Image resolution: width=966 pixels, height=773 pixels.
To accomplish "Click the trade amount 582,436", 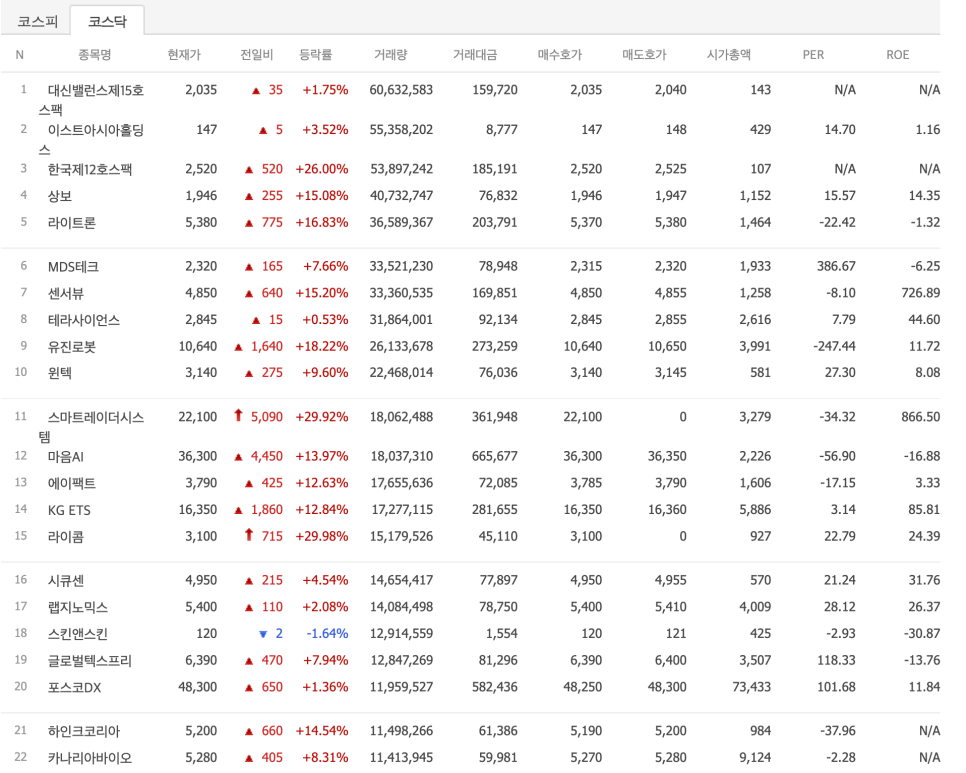I will click(495, 687).
